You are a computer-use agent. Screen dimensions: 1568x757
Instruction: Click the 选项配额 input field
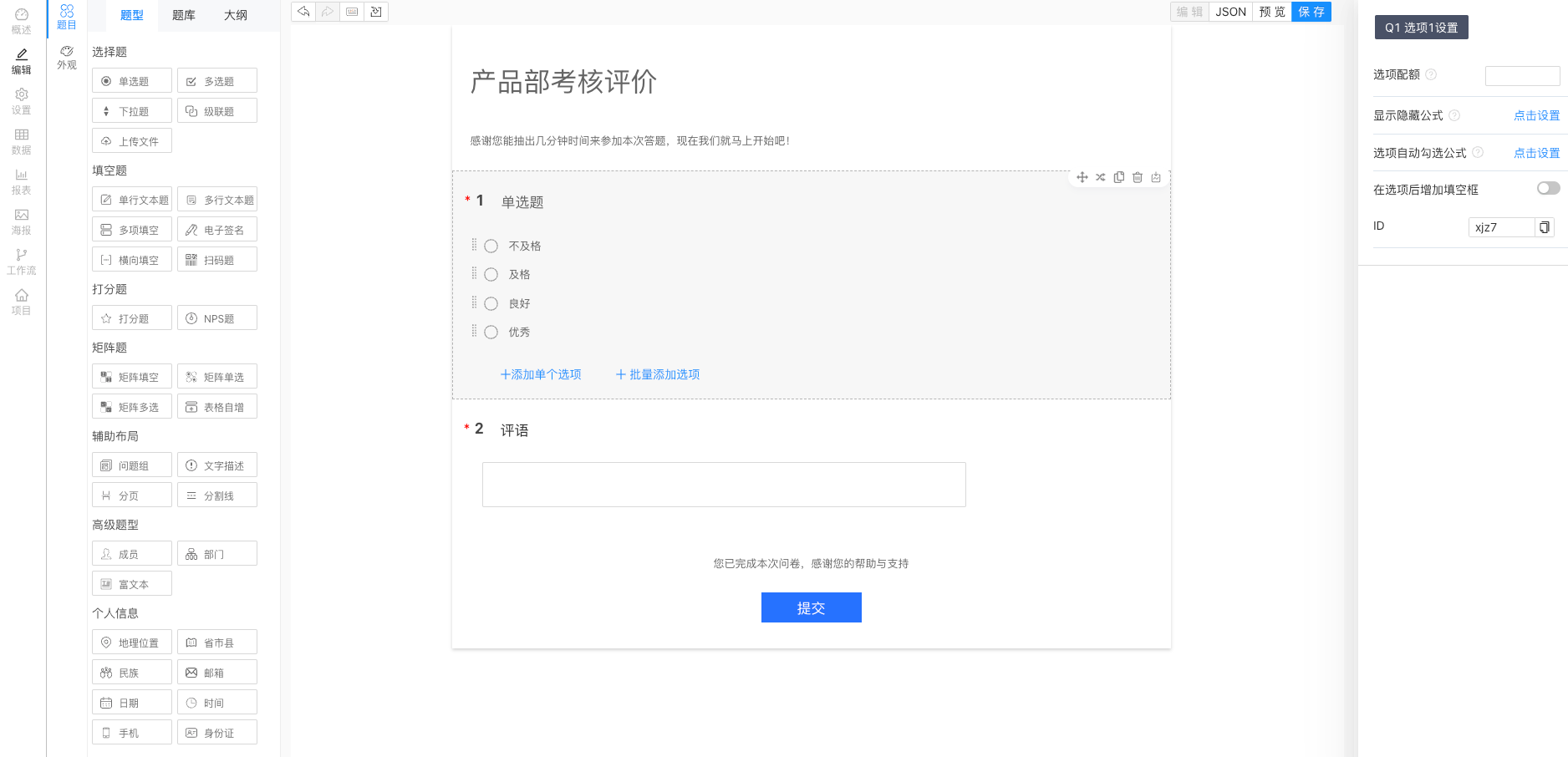[1521, 75]
